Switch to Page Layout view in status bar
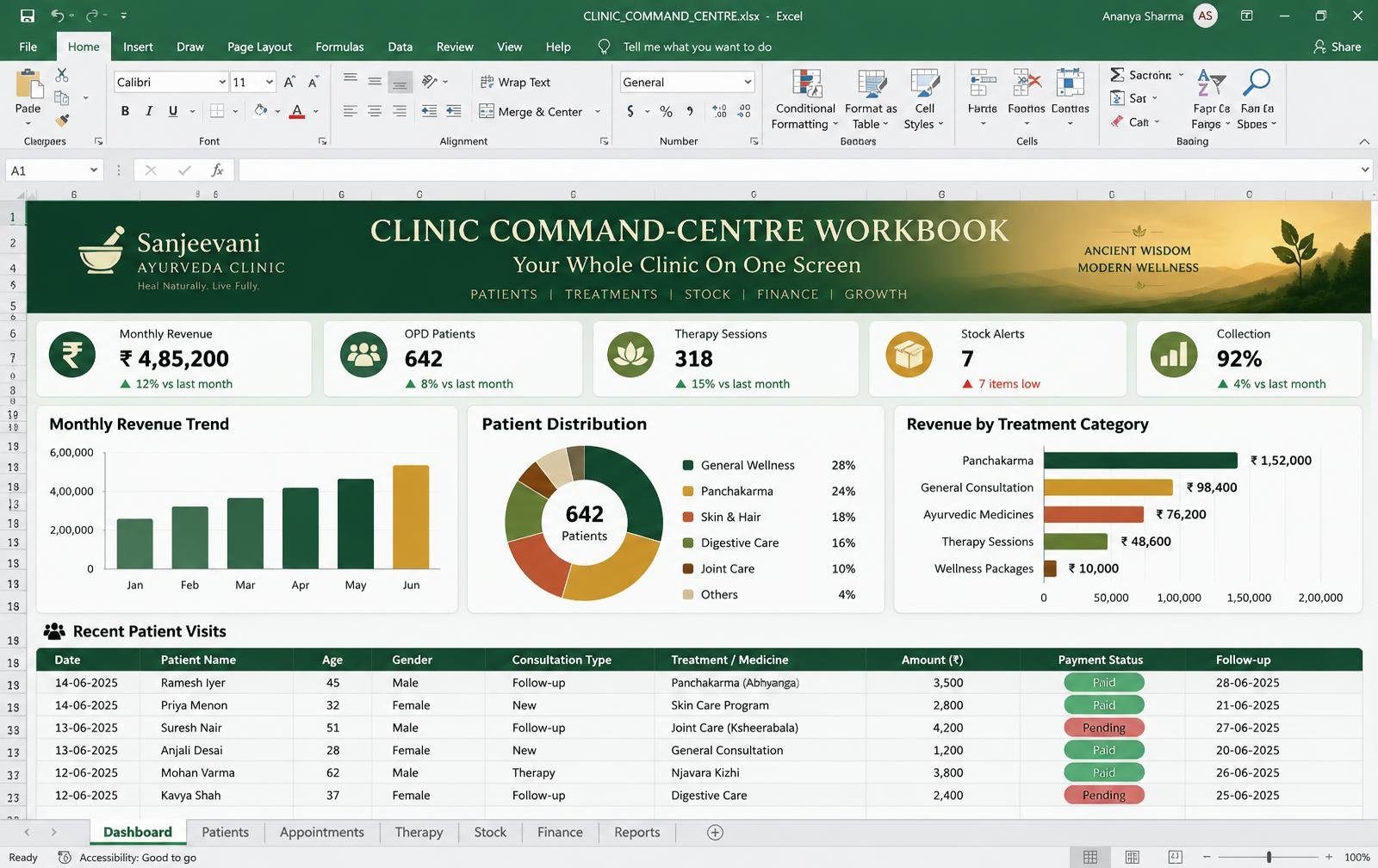The height and width of the screenshot is (868, 1378). 1133,857
